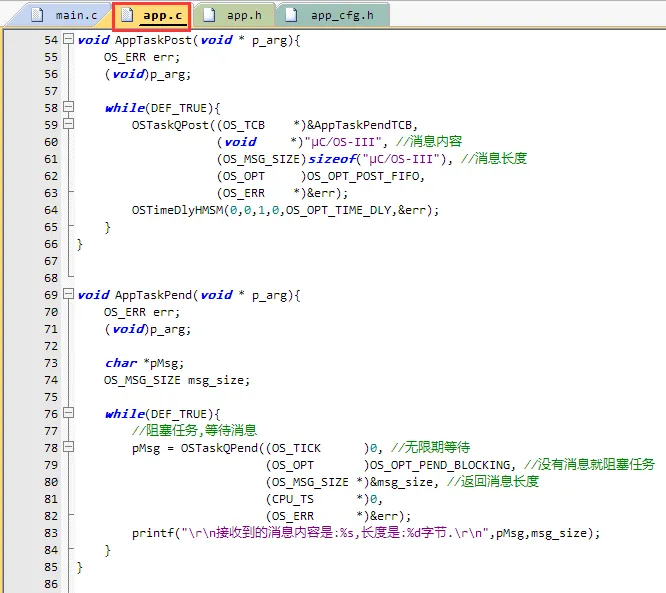Screen dimensions: 666x593
Task: Collapse the AppTaskPost function at line 54
Action: pyautogui.click(x=68, y=39)
